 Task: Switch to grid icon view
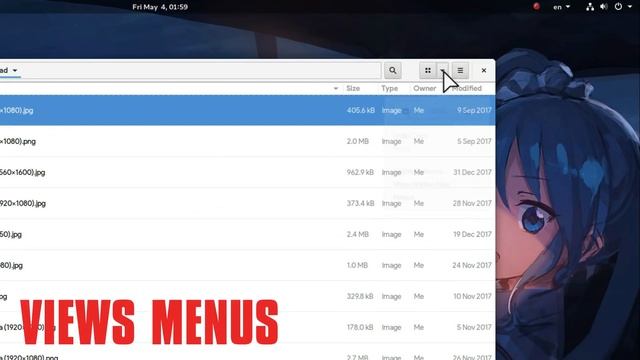pos(428,71)
